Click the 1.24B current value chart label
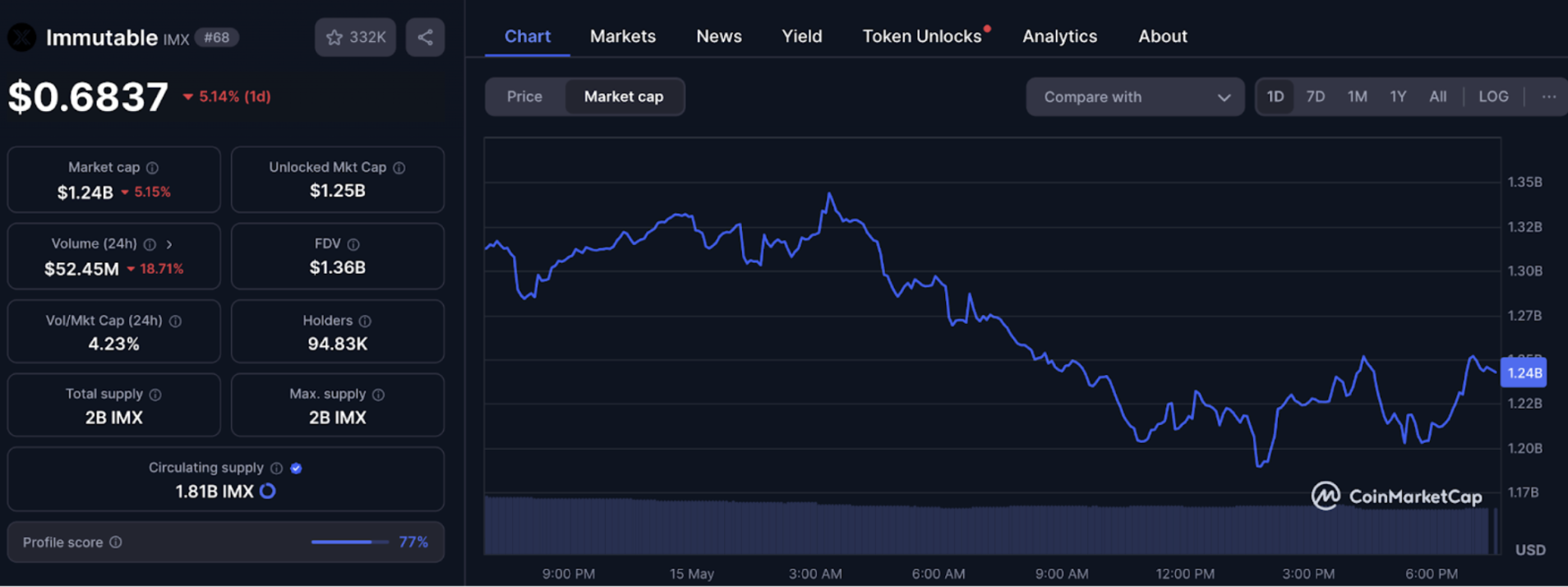The image size is (1568, 587). coord(1524,373)
